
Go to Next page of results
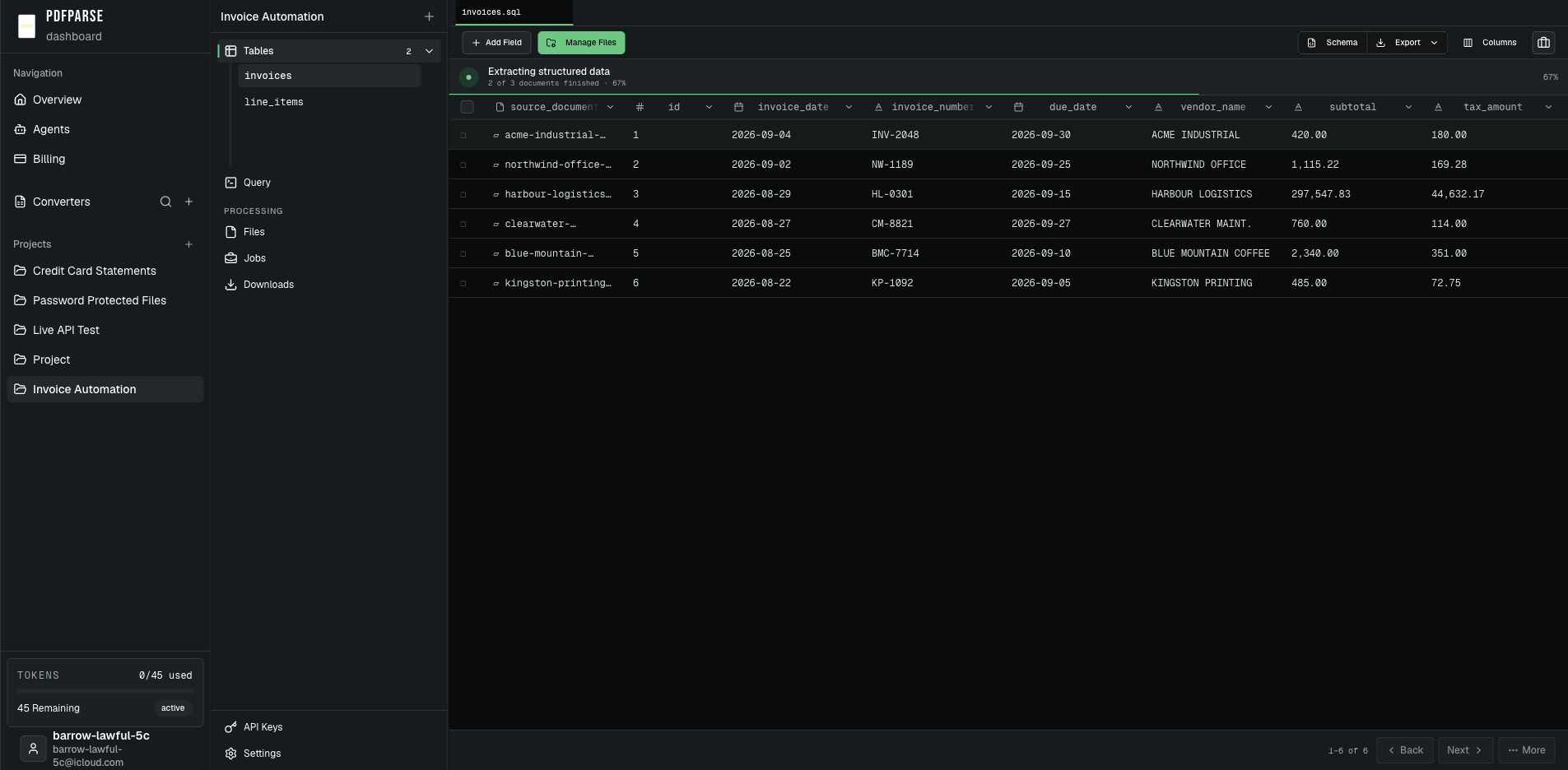pos(1465,750)
